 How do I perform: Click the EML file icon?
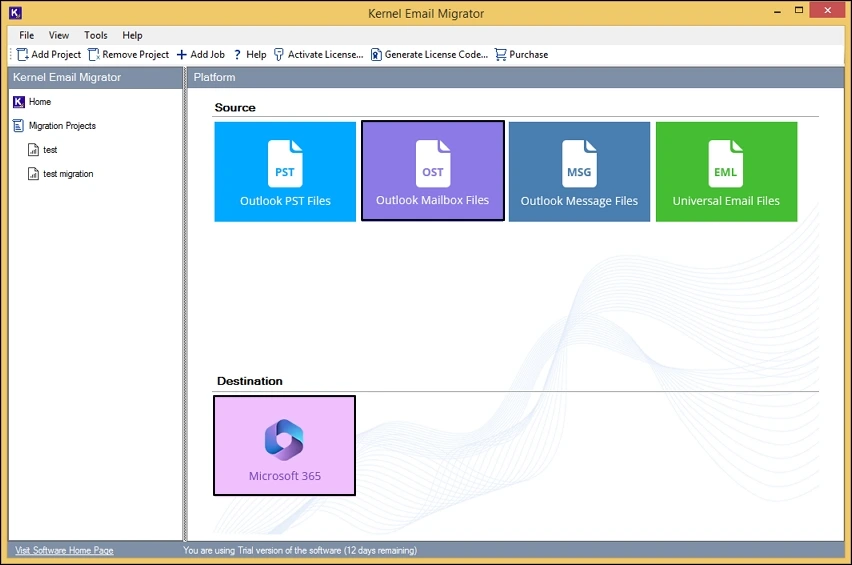tap(726, 164)
